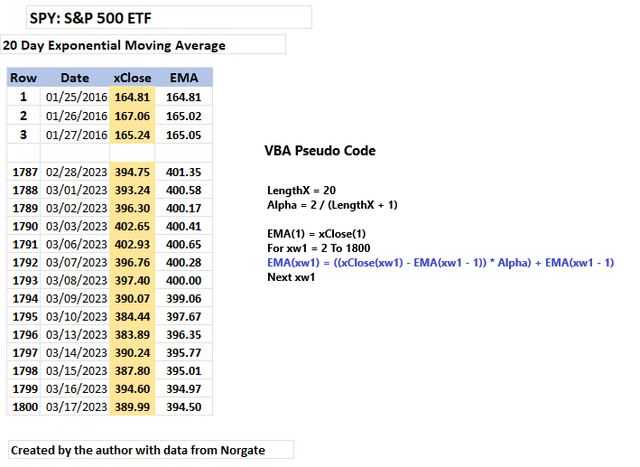Screen dimensions: 640x467
Task: Select EMA cell 400.00
Action: 184,280
